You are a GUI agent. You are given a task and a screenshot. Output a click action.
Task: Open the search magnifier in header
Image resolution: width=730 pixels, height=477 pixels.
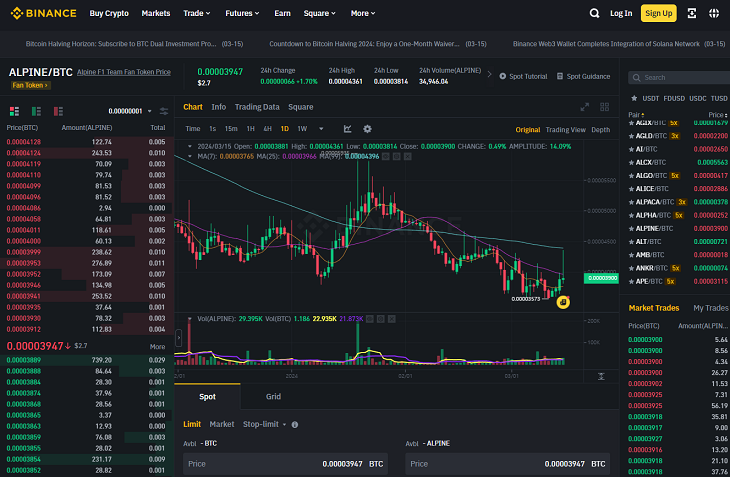594,13
